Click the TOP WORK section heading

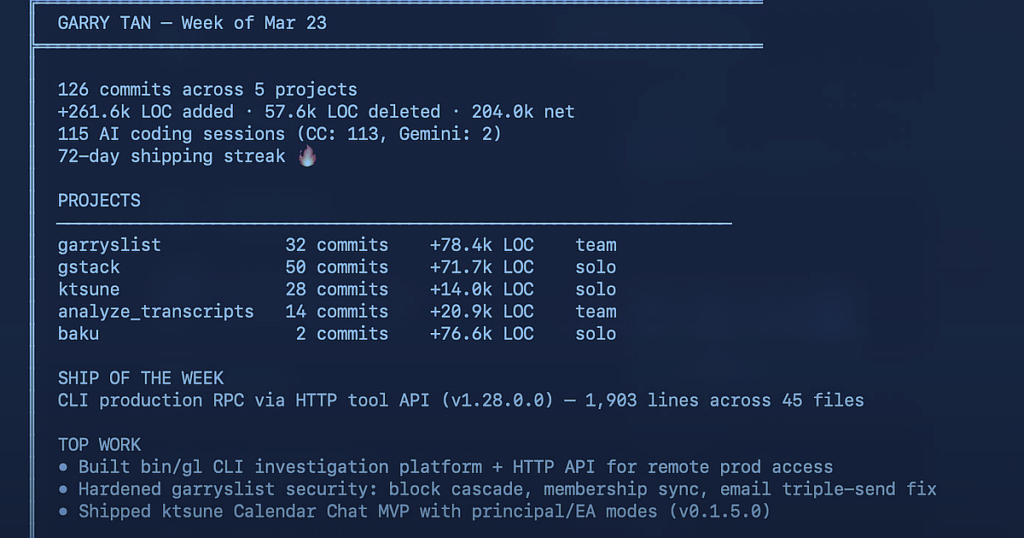(x=99, y=445)
